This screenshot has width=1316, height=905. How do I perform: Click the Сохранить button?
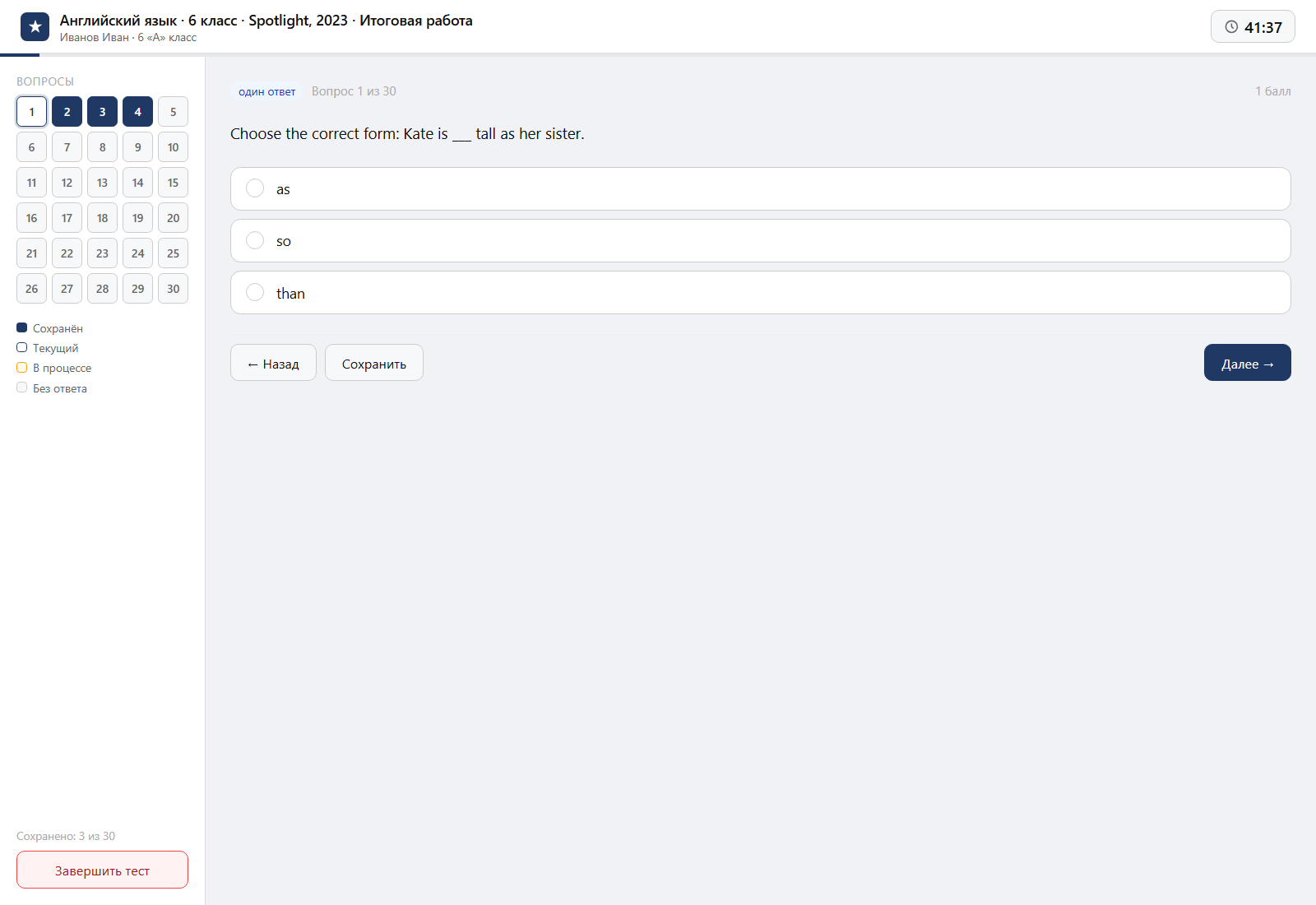tap(374, 363)
